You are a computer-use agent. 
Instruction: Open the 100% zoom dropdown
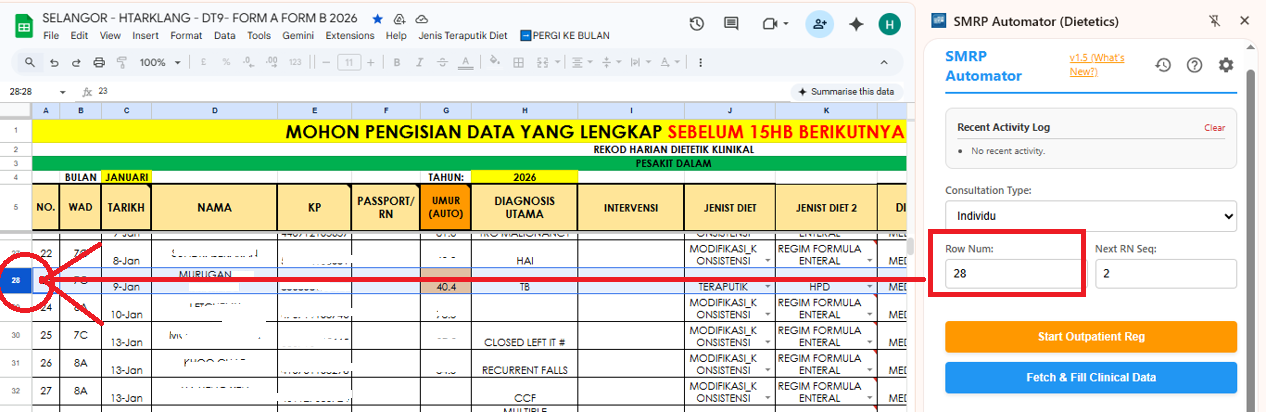tap(160, 62)
